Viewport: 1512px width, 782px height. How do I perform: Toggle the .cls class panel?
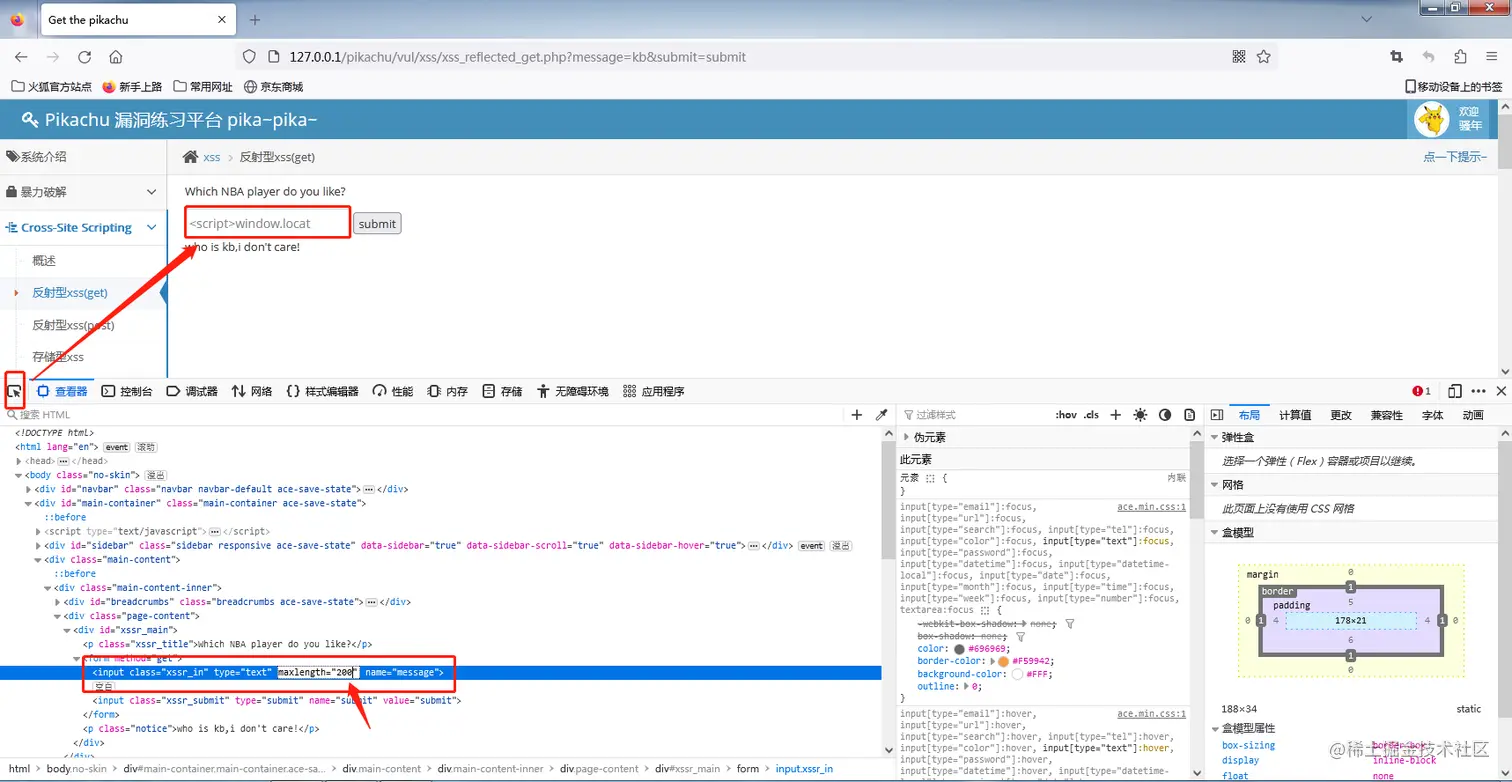click(1091, 415)
